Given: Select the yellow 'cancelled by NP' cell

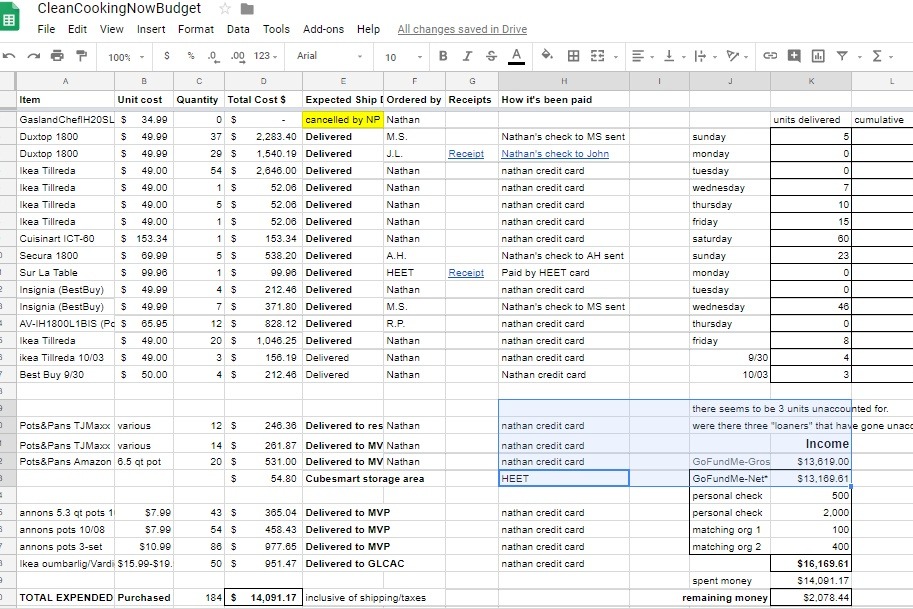Looking at the screenshot, I should (x=343, y=120).
